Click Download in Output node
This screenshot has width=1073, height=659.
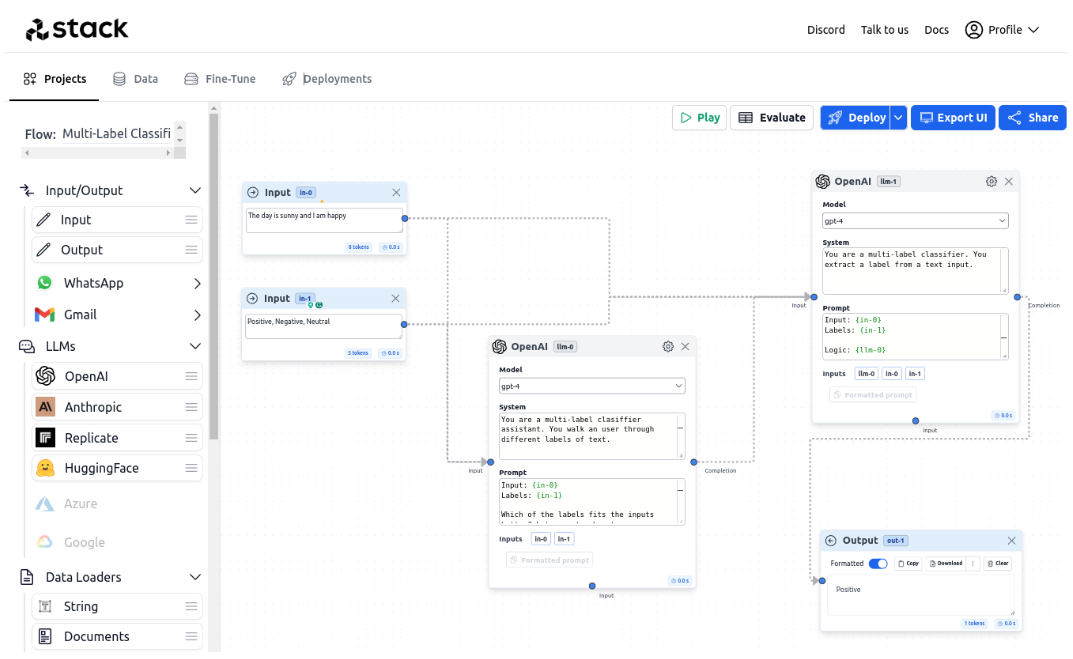pos(946,564)
